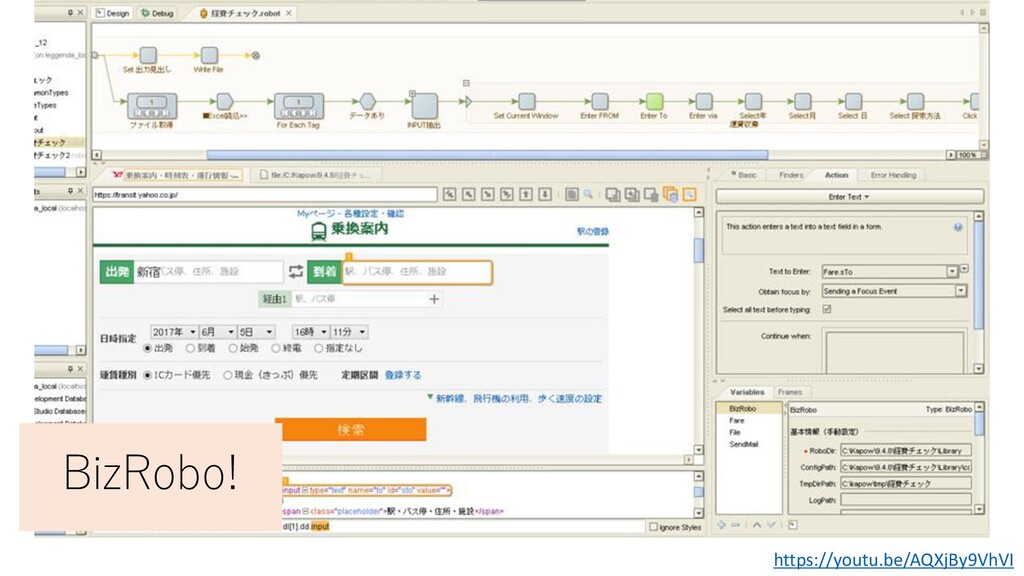Open the 5日 day dropdown
Screen dimensions: 1024x576
[255, 332]
